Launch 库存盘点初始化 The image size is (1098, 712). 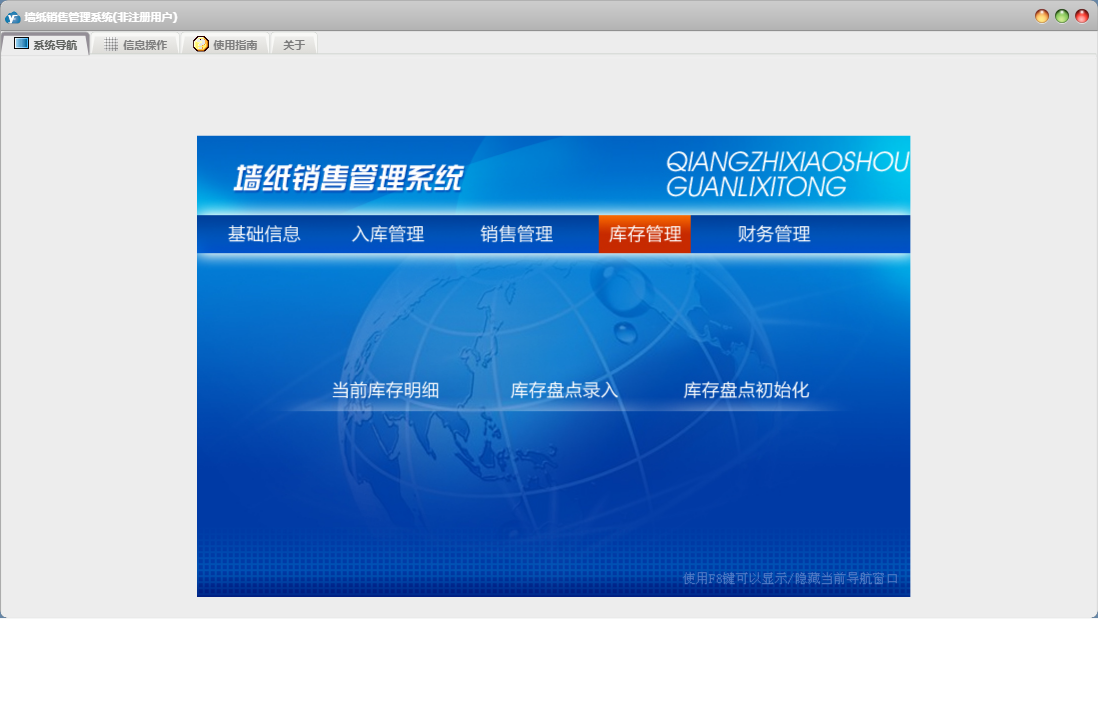pyautogui.click(x=746, y=390)
